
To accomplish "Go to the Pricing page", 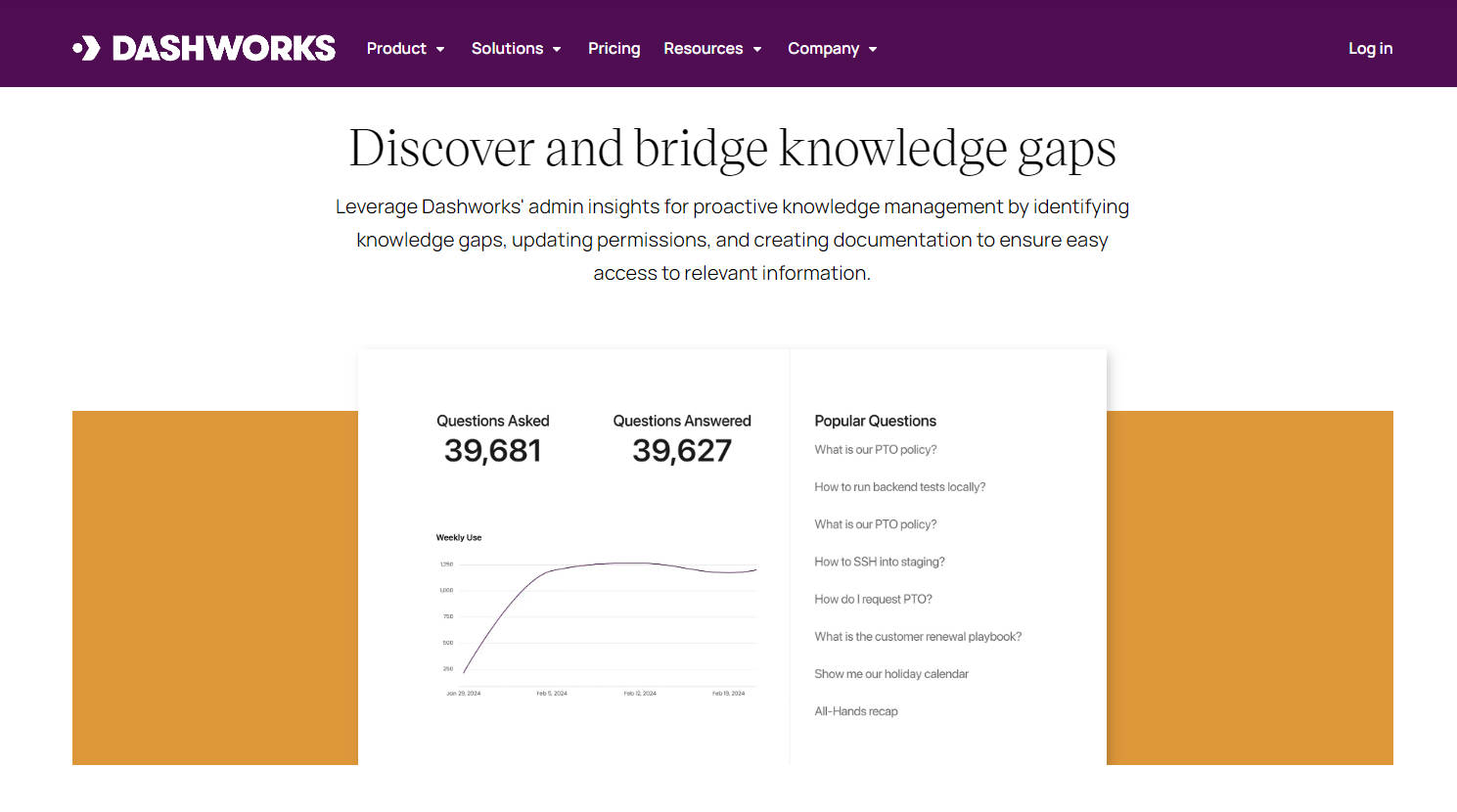I will click(614, 48).
